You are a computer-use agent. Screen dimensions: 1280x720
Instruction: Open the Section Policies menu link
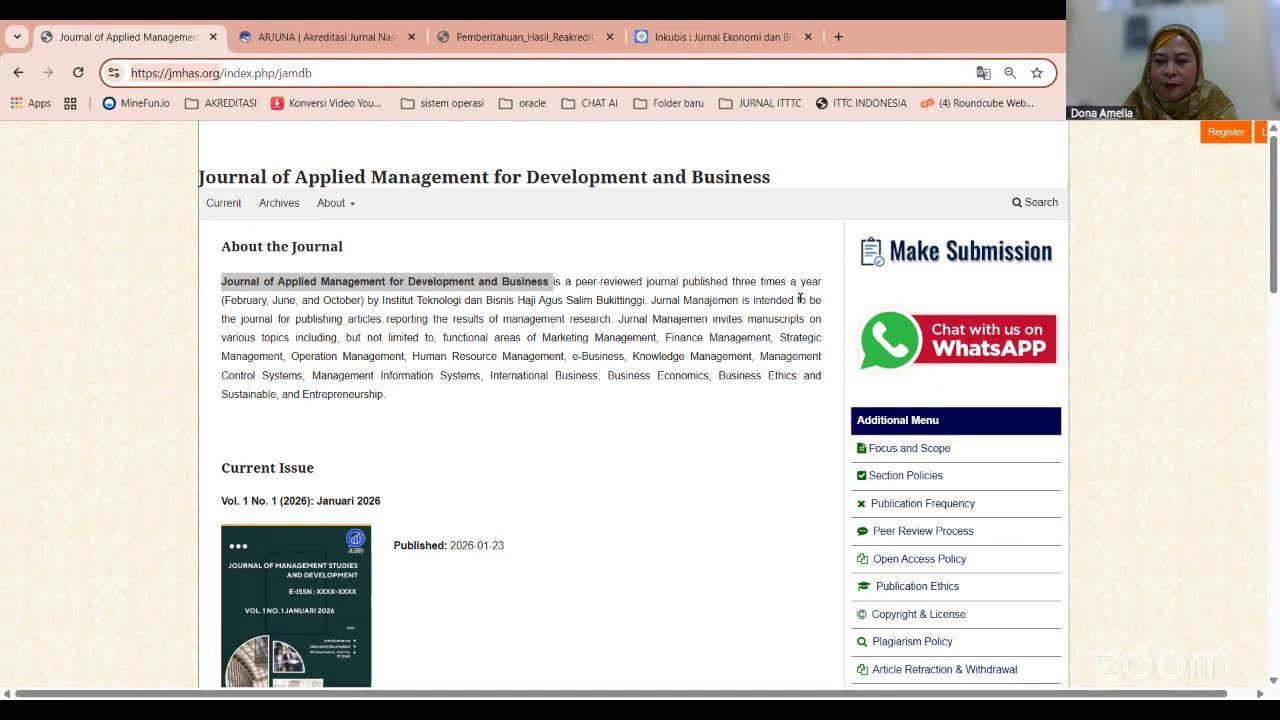905,476
